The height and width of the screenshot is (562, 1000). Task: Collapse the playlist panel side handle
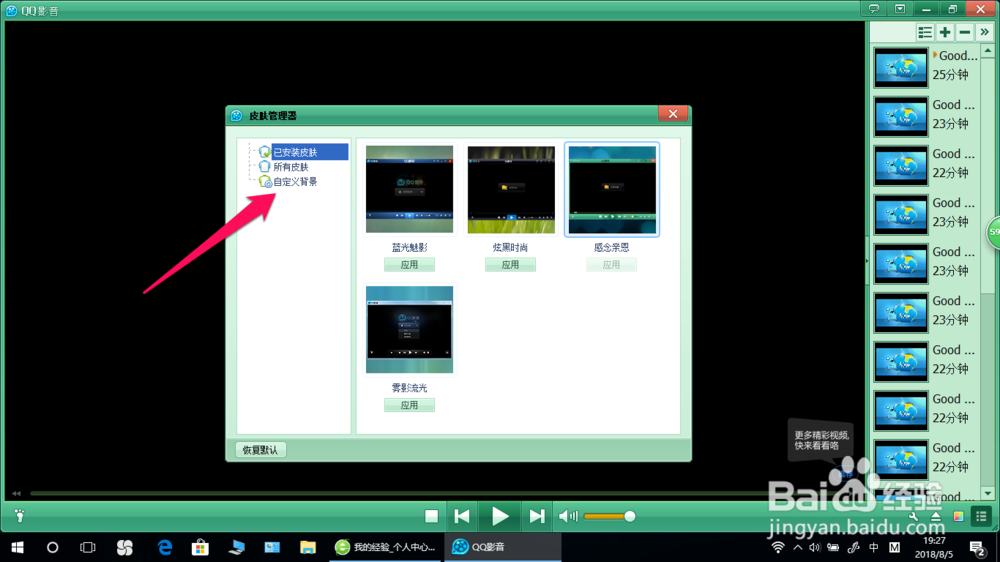pyautogui.click(x=867, y=260)
